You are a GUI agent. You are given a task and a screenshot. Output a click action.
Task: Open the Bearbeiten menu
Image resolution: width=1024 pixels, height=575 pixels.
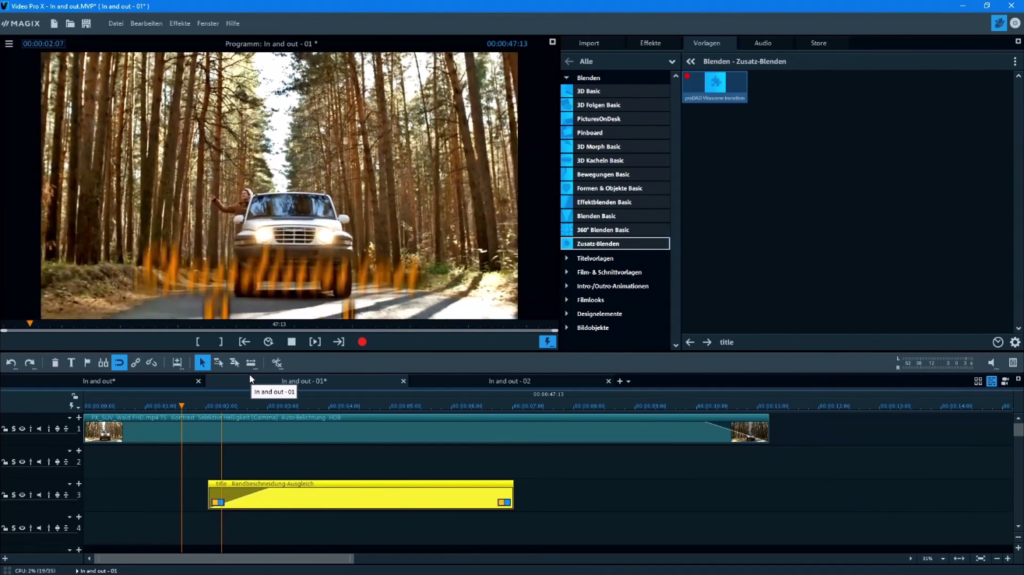pyautogui.click(x=144, y=23)
